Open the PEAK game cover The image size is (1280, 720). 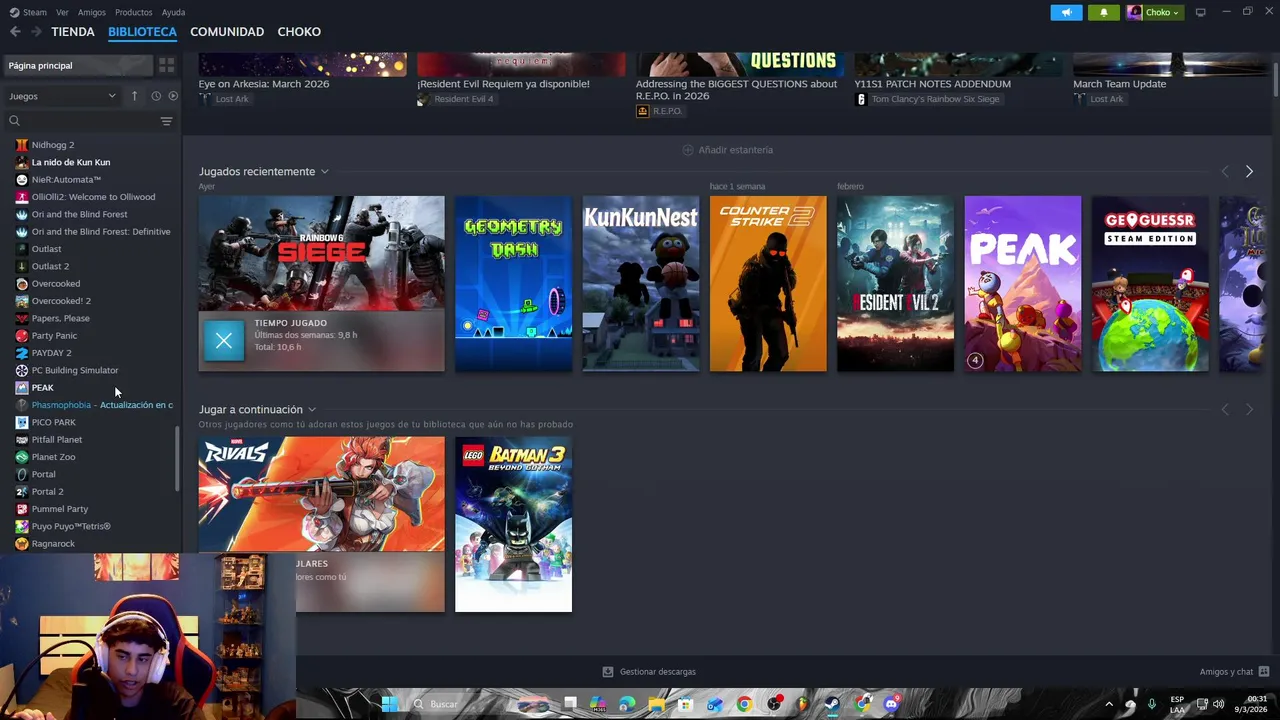(1022, 284)
